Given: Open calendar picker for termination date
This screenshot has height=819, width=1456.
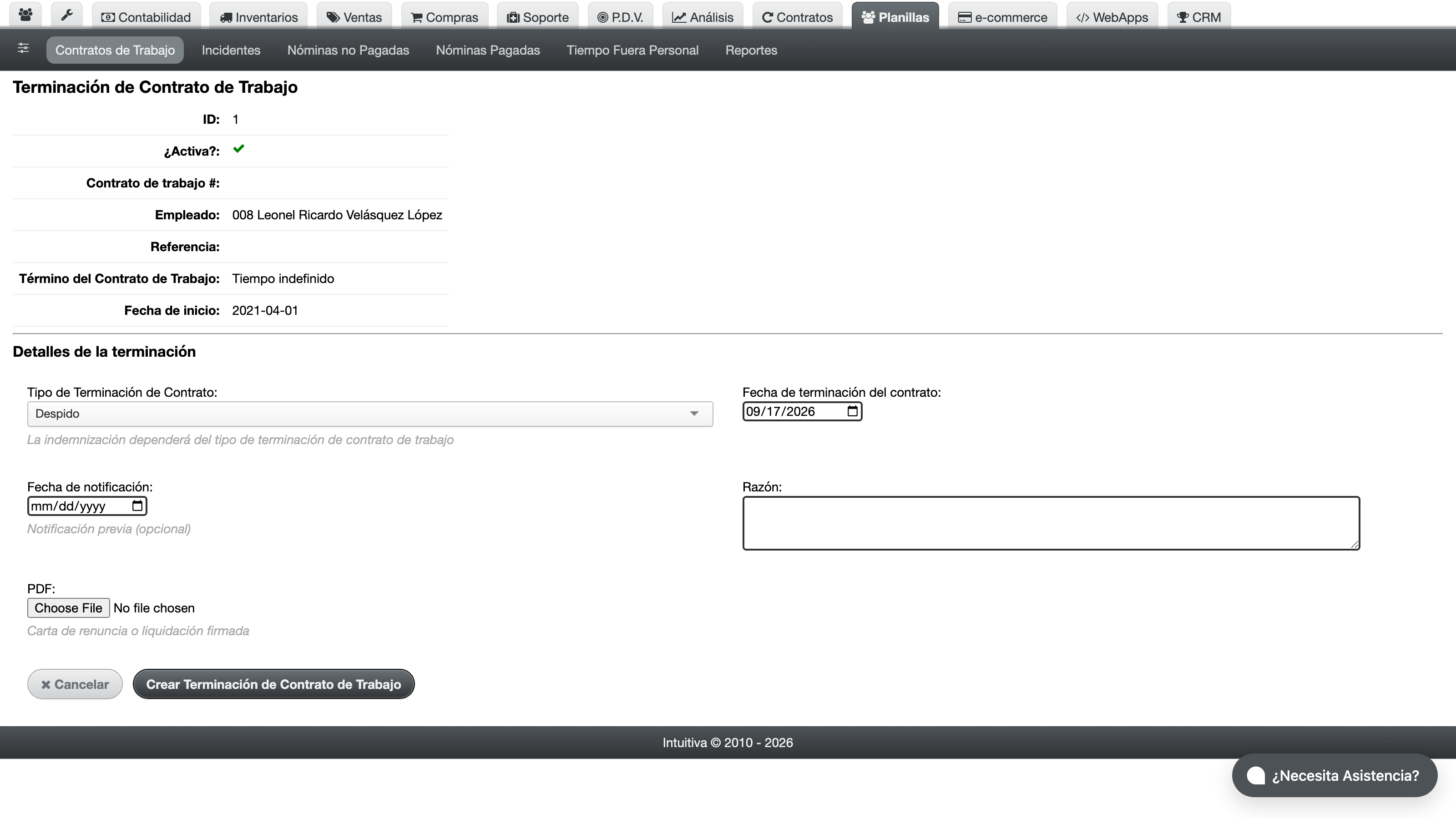Looking at the screenshot, I should 852,411.
